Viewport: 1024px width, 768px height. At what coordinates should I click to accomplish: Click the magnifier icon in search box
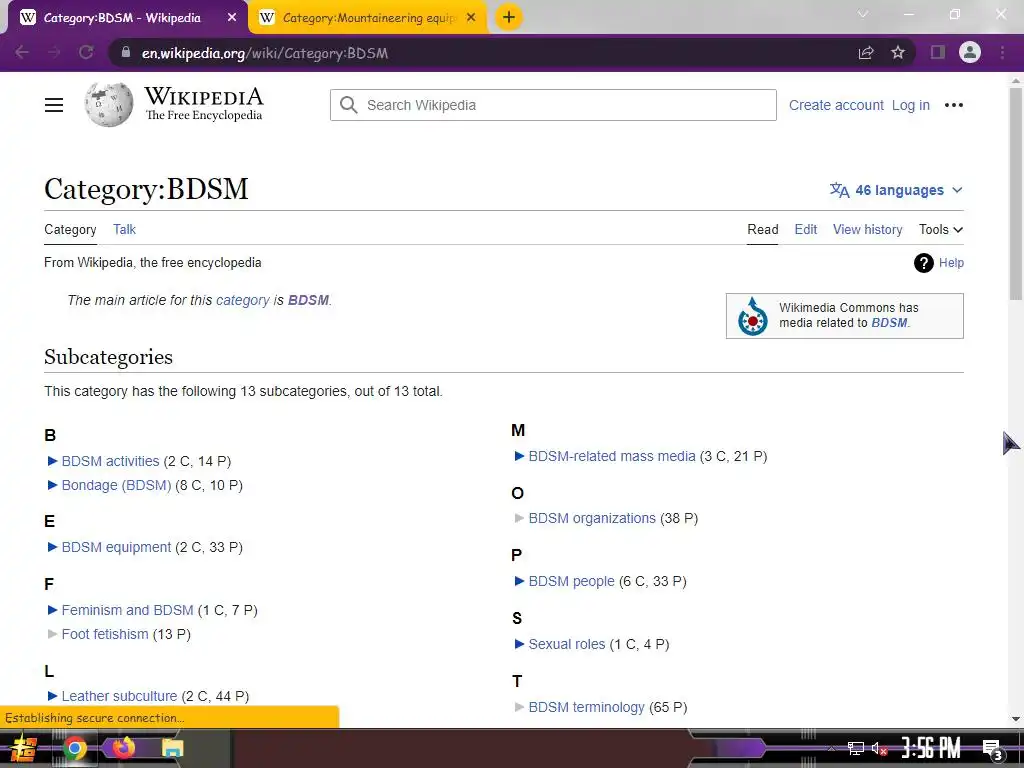(349, 105)
